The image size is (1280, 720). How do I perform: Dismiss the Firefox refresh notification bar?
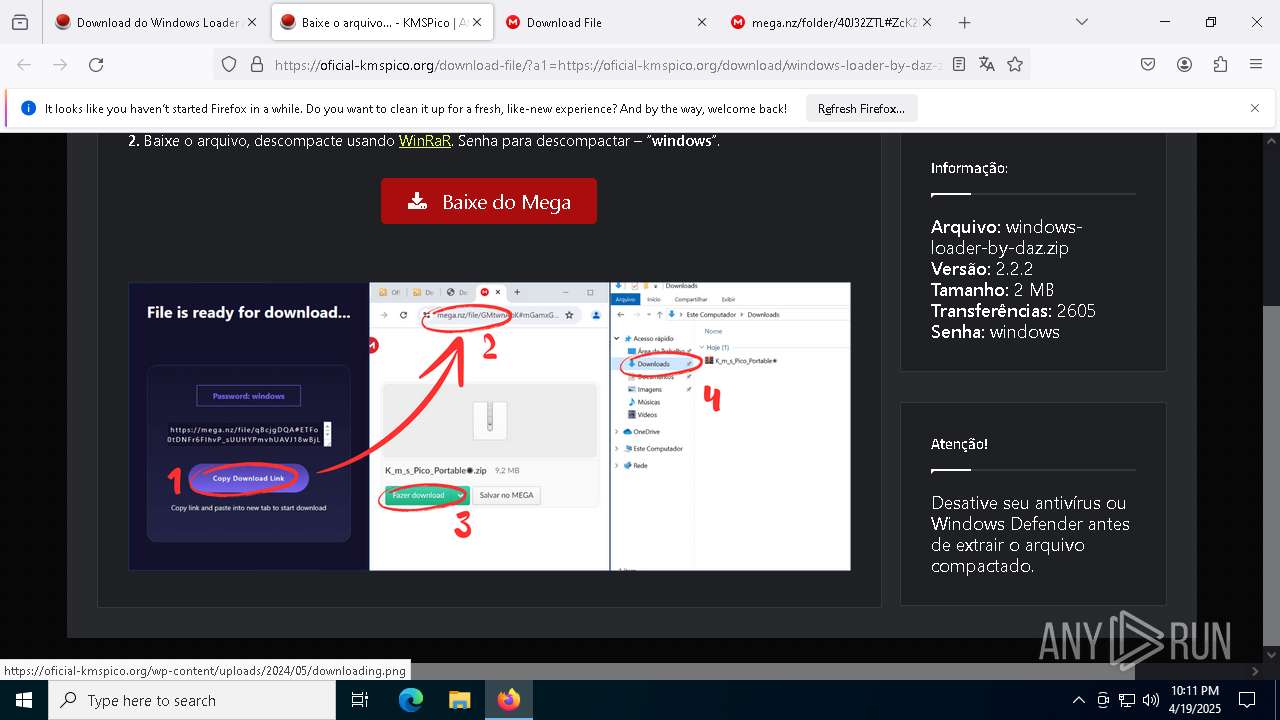point(1255,108)
